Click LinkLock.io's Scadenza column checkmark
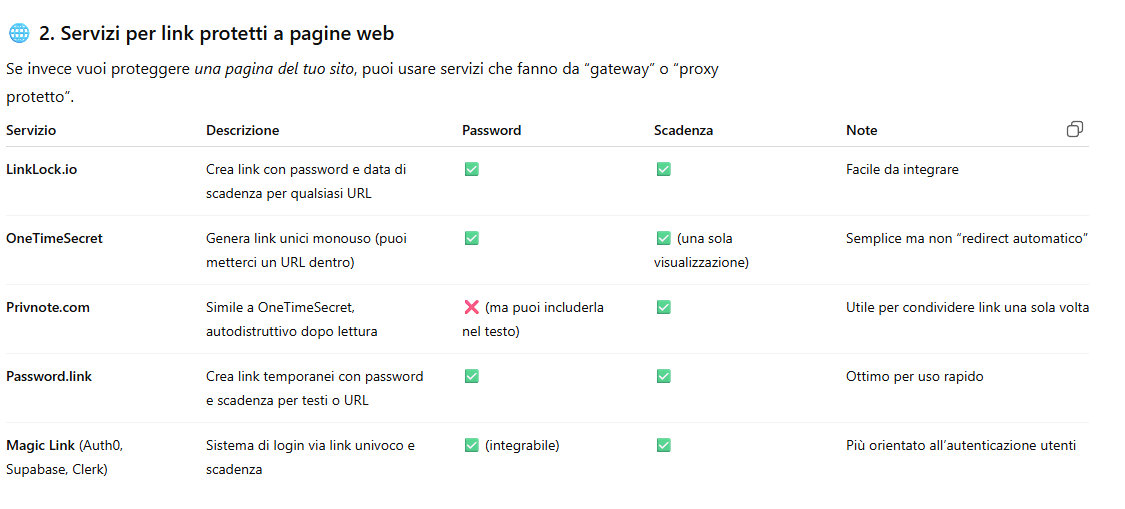Image resolution: width=1125 pixels, height=509 pixels. pyautogui.click(x=663, y=169)
